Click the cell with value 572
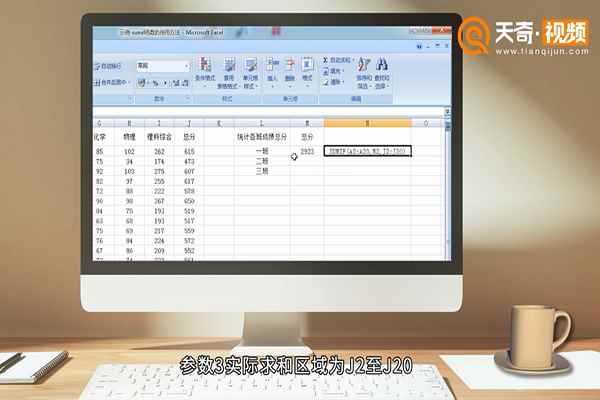Screen dimensions: 600x400 pyautogui.click(x=189, y=241)
